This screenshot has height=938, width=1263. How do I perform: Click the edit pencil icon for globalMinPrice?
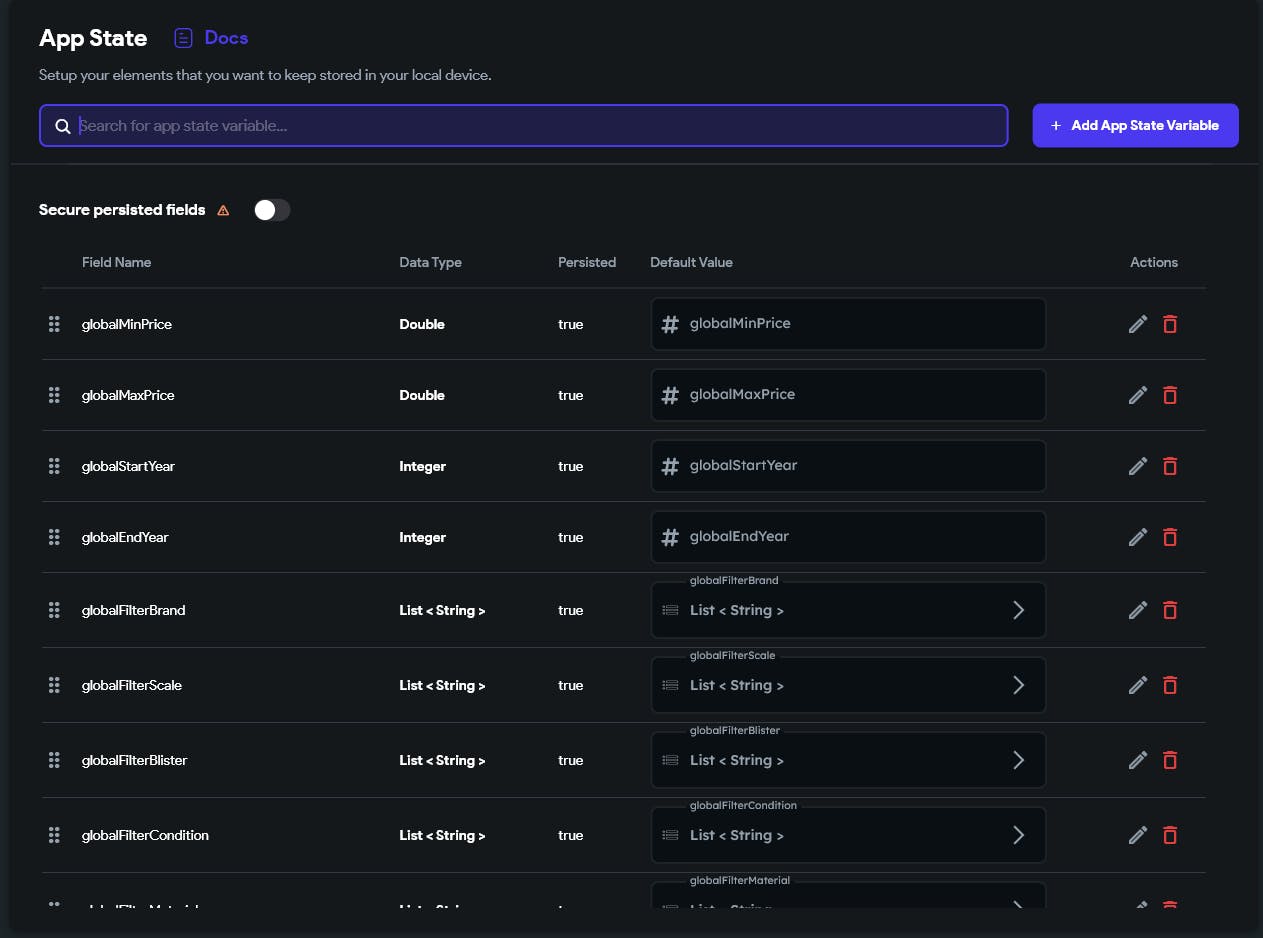point(1137,324)
